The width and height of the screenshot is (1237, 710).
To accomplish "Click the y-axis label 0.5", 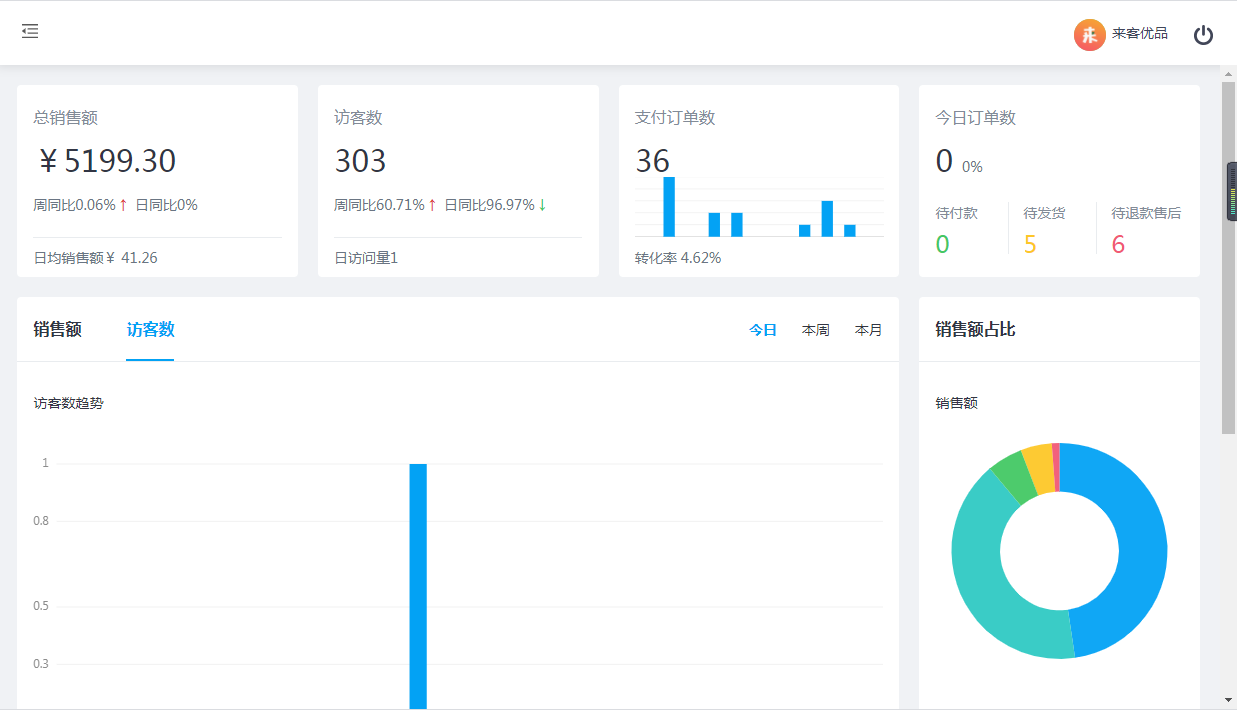I will point(40,606).
